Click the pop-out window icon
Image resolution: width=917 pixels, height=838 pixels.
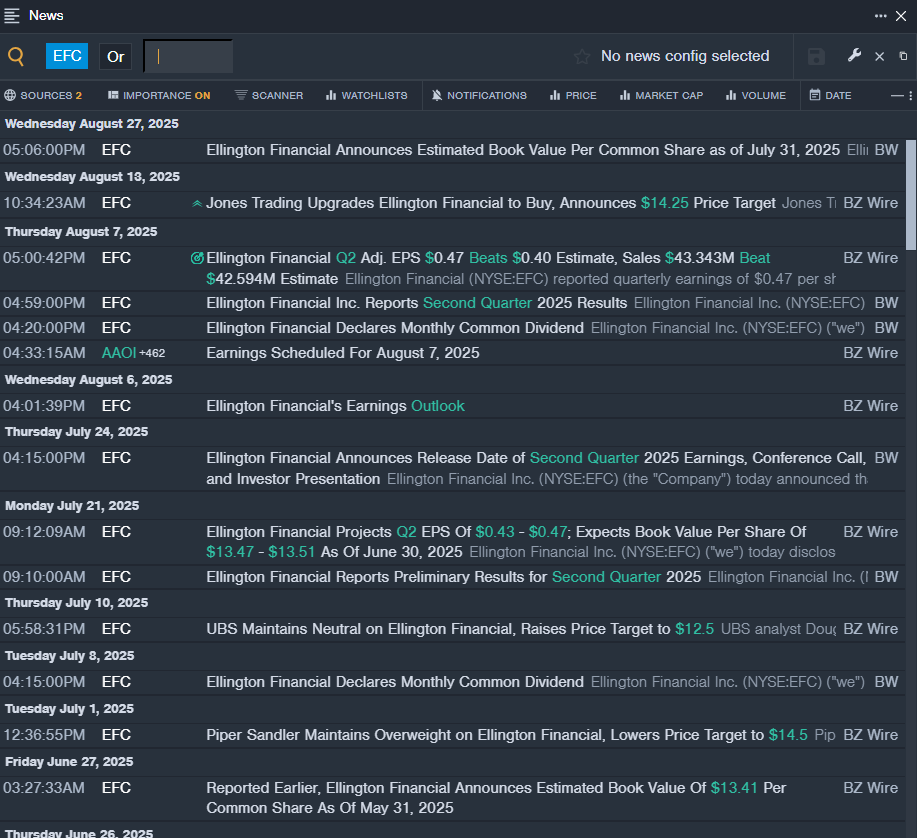[x=903, y=56]
